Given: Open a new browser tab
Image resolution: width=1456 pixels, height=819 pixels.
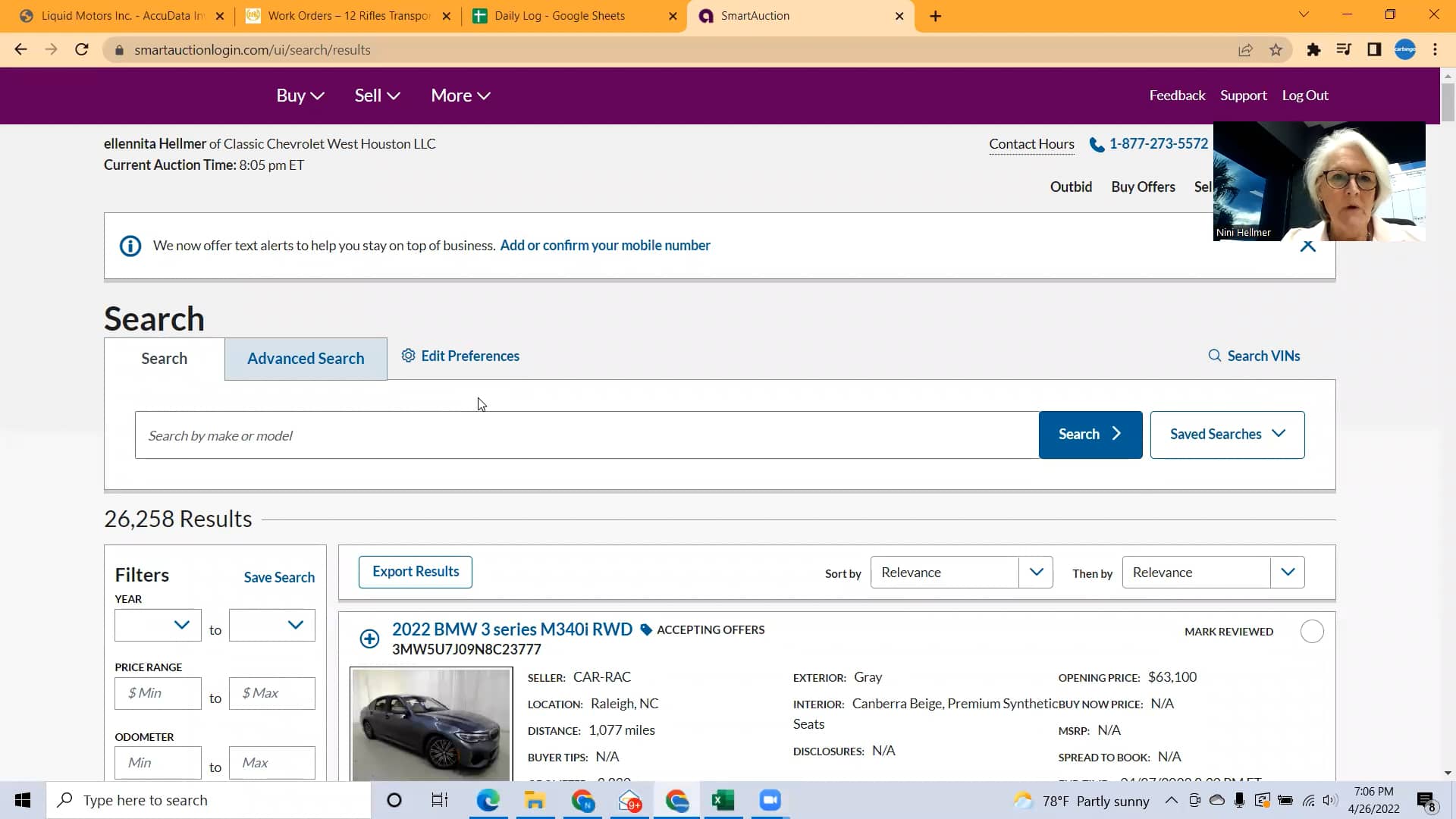Looking at the screenshot, I should click(936, 16).
